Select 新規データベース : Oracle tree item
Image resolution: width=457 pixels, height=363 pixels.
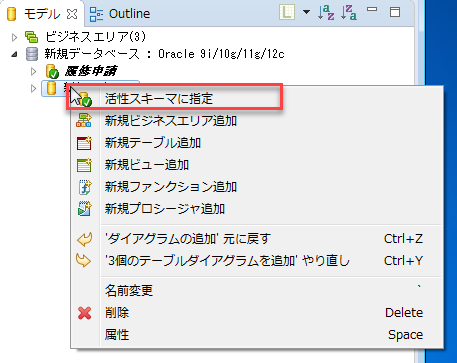coord(164,54)
